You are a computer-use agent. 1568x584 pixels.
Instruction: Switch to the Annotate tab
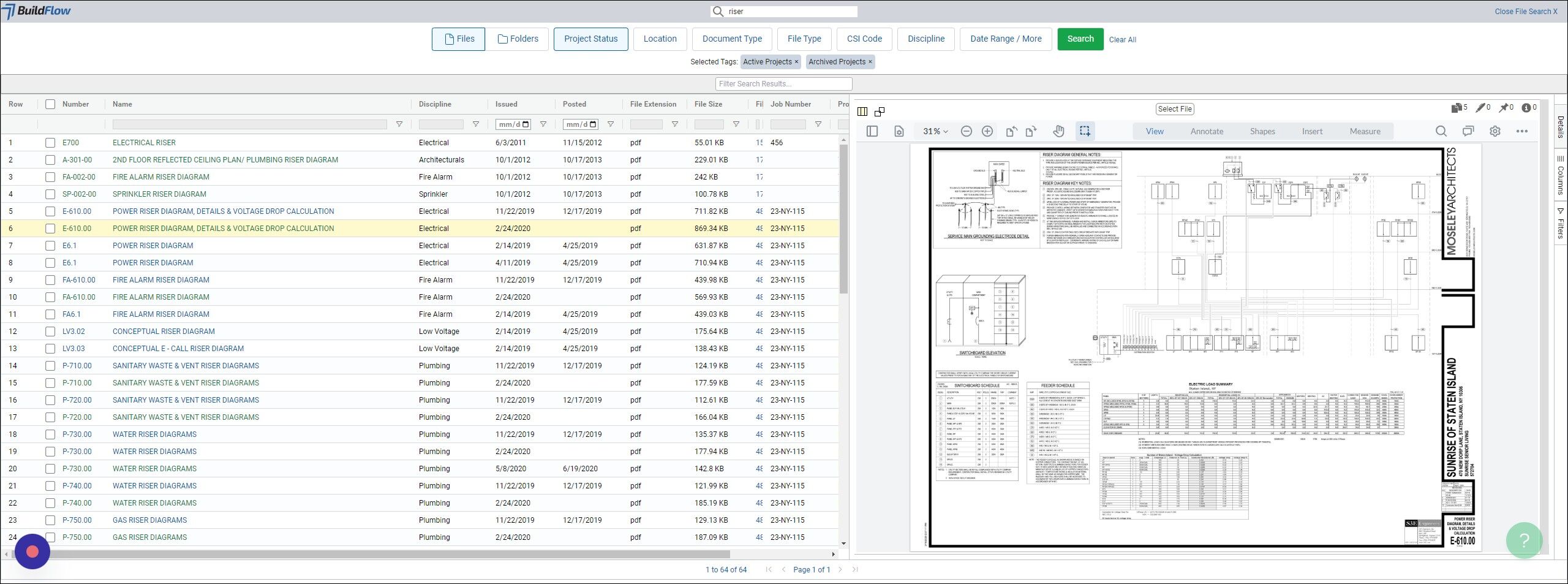point(1206,131)
